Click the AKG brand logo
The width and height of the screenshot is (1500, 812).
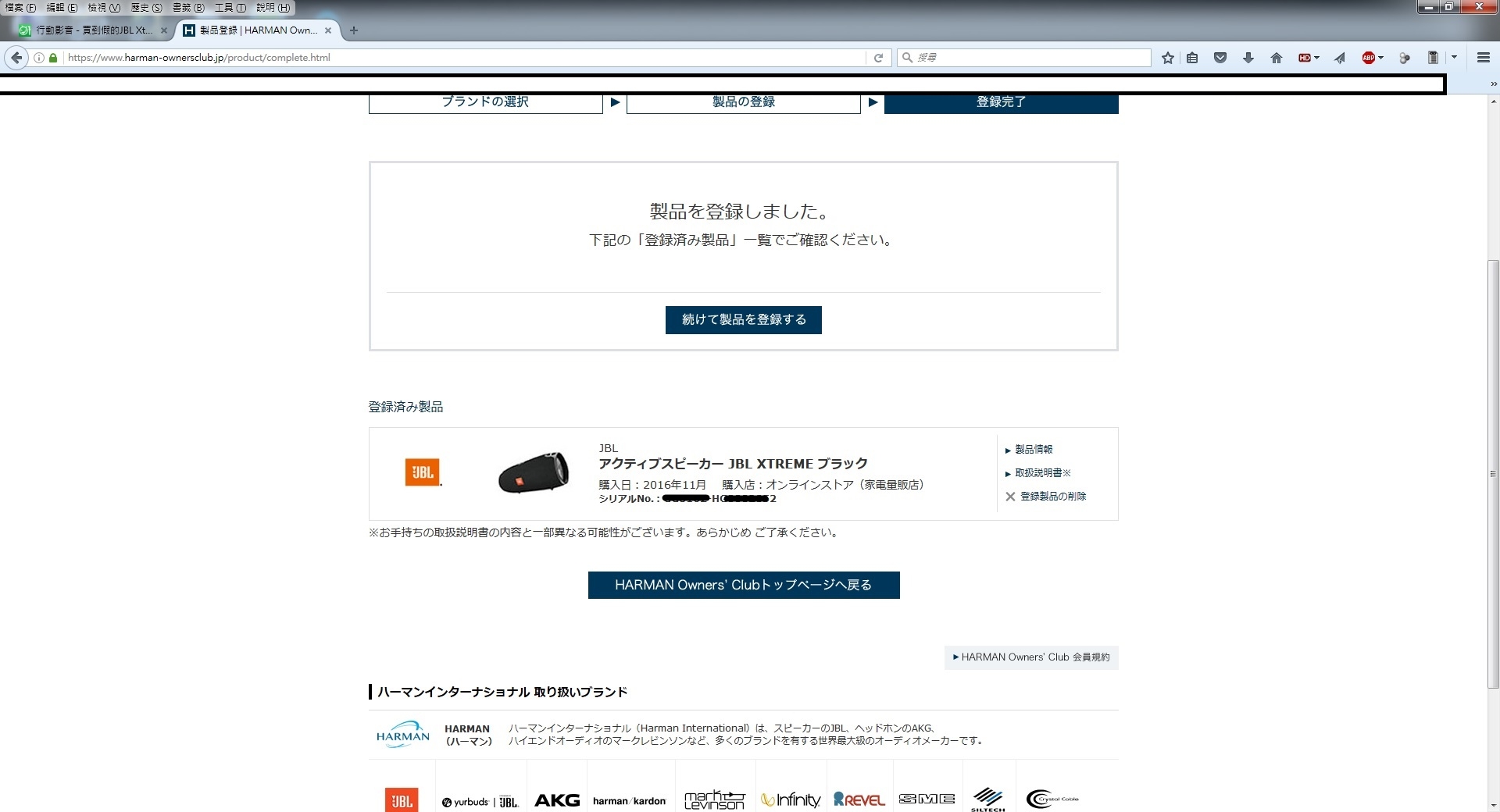coord(557,800)
